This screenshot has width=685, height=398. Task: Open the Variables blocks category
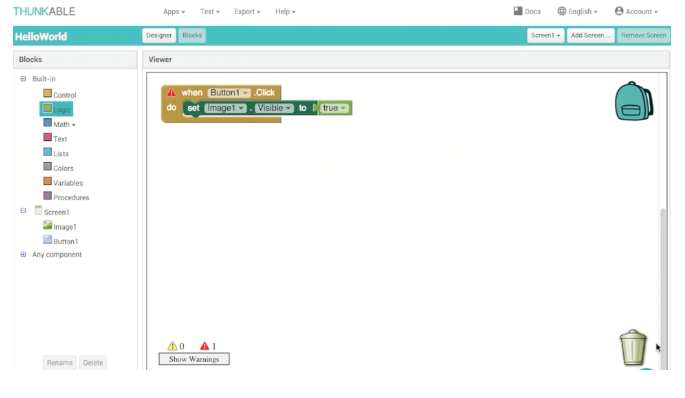coord(63,182)
